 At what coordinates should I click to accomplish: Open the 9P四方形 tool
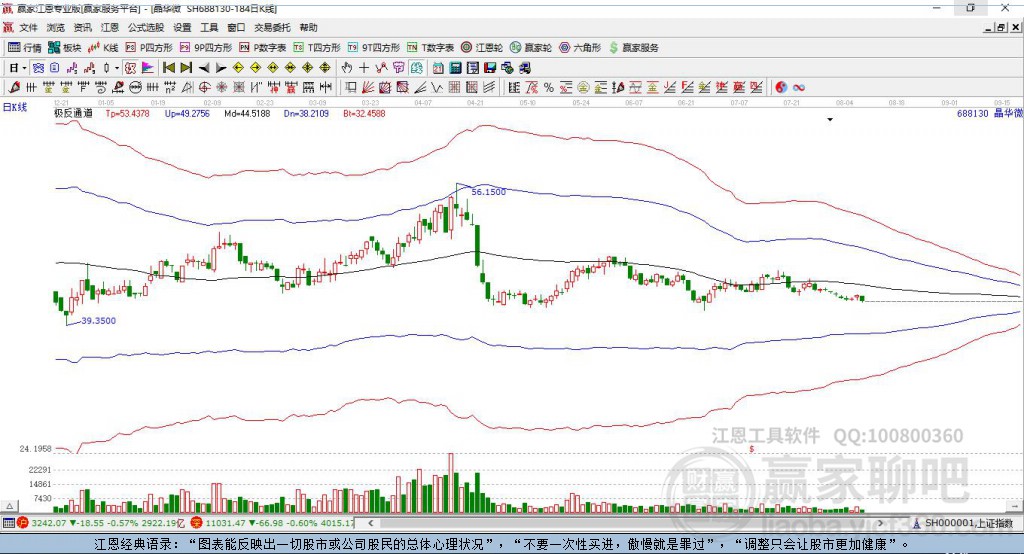206,48
